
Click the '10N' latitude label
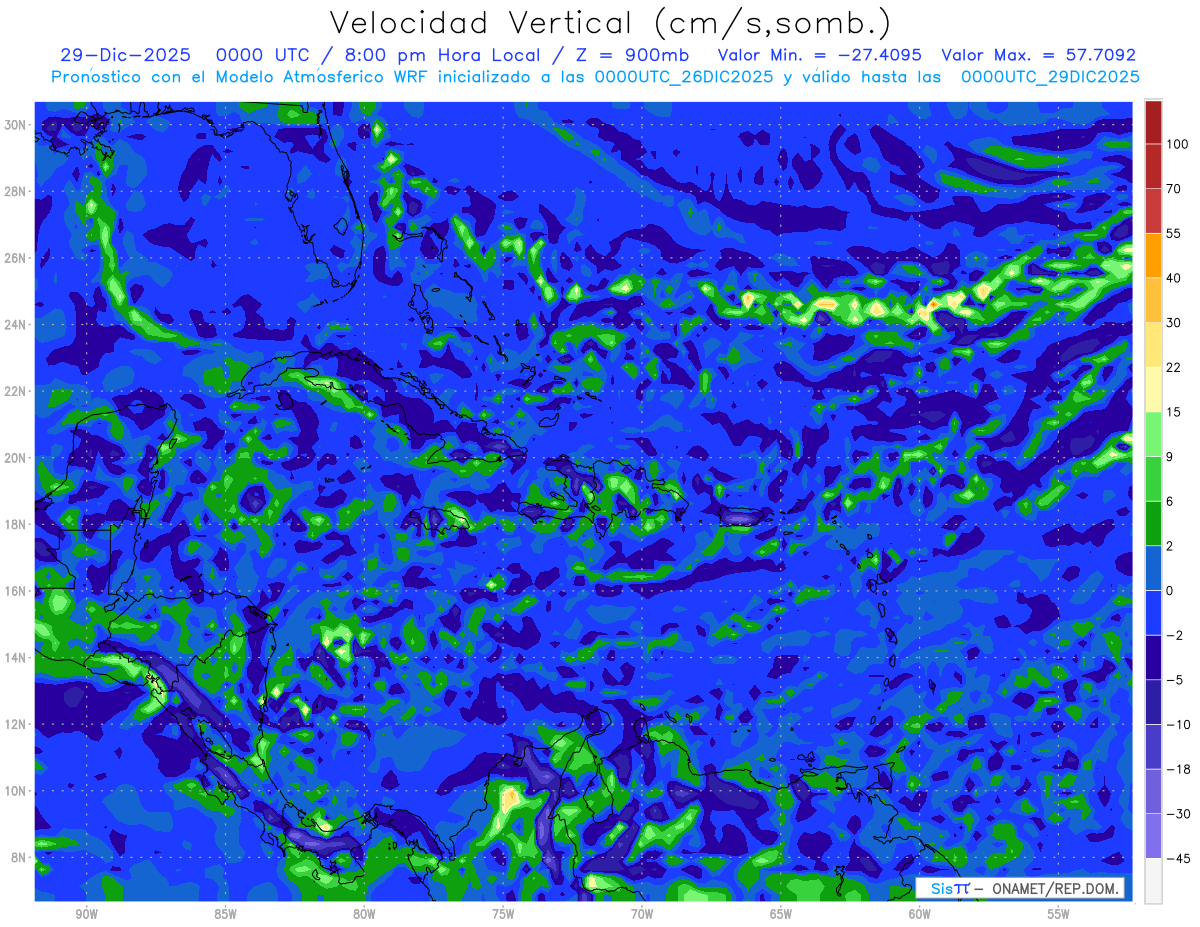click(17, 791)
